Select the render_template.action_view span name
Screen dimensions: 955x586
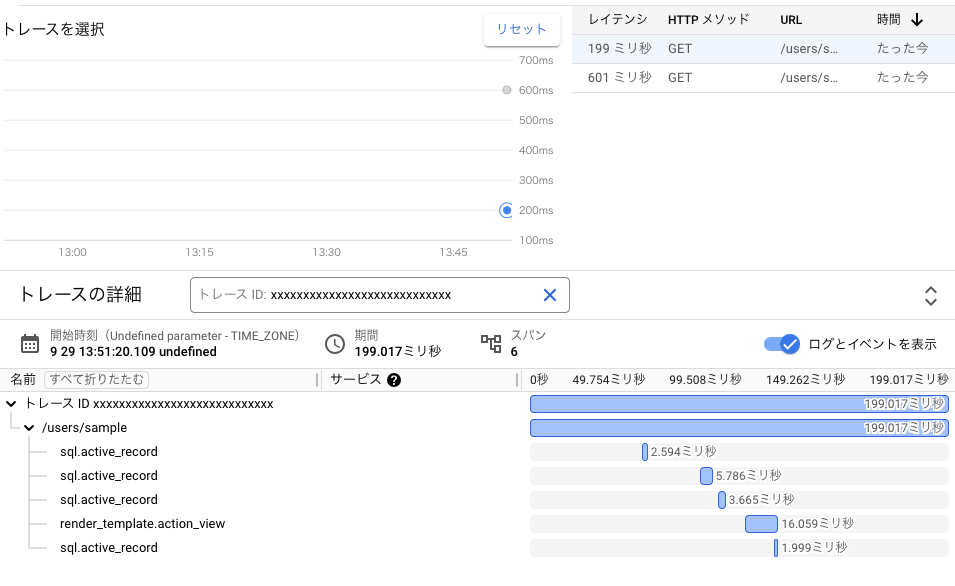[x=142, y=524]
